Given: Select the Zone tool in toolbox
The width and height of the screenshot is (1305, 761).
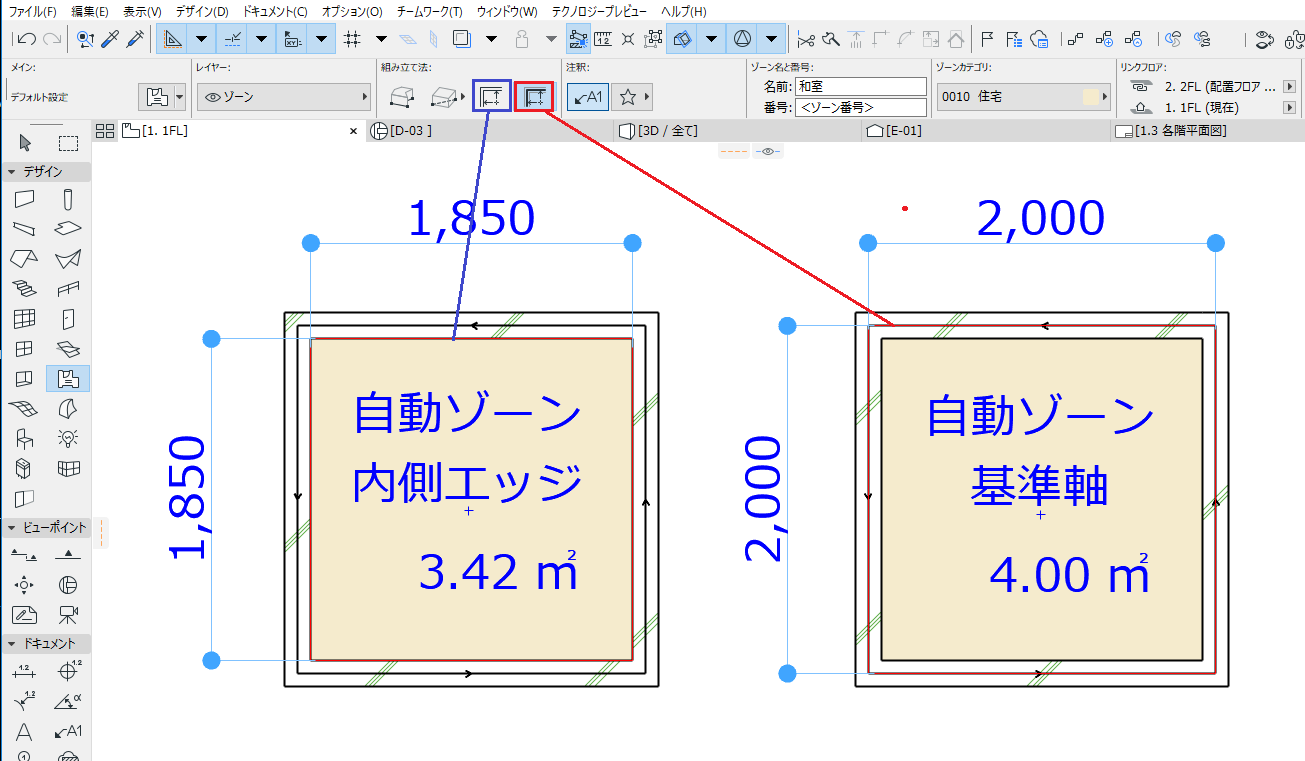Looking at the screenshot, I should pyautogui.click(x=68, y=378).
